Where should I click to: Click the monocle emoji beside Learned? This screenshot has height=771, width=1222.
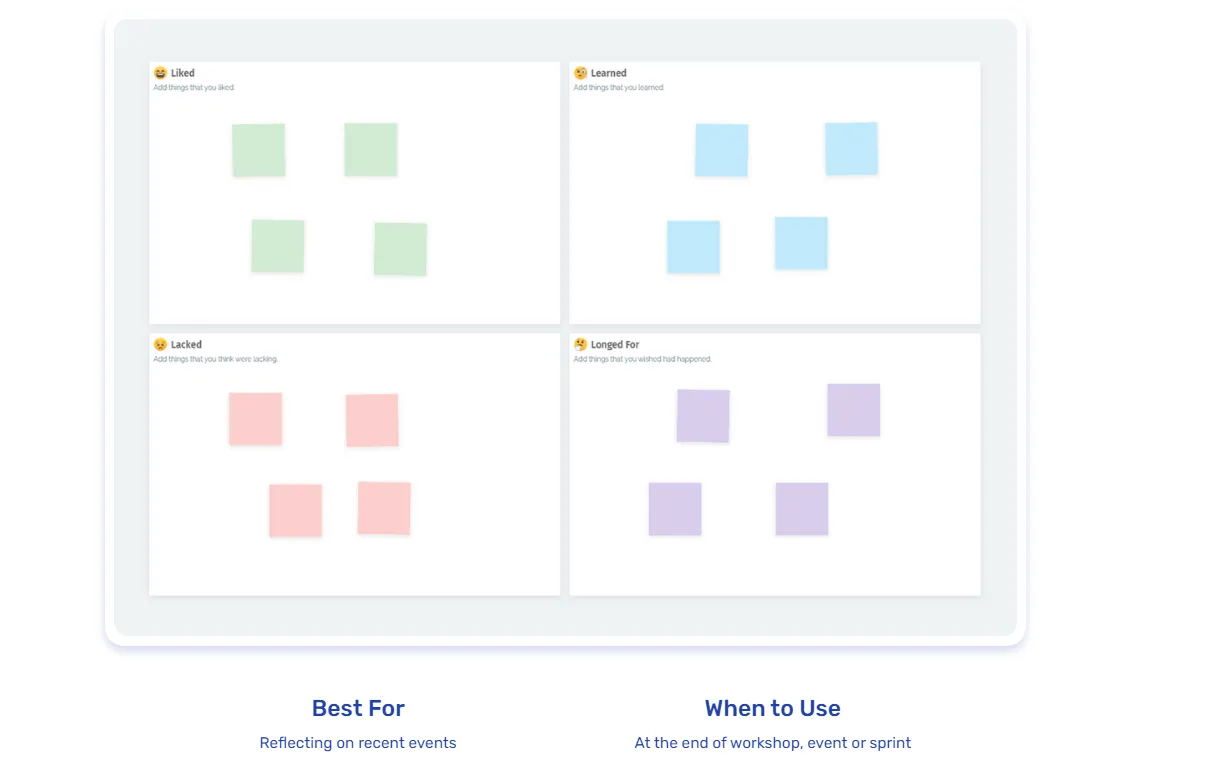580,73
